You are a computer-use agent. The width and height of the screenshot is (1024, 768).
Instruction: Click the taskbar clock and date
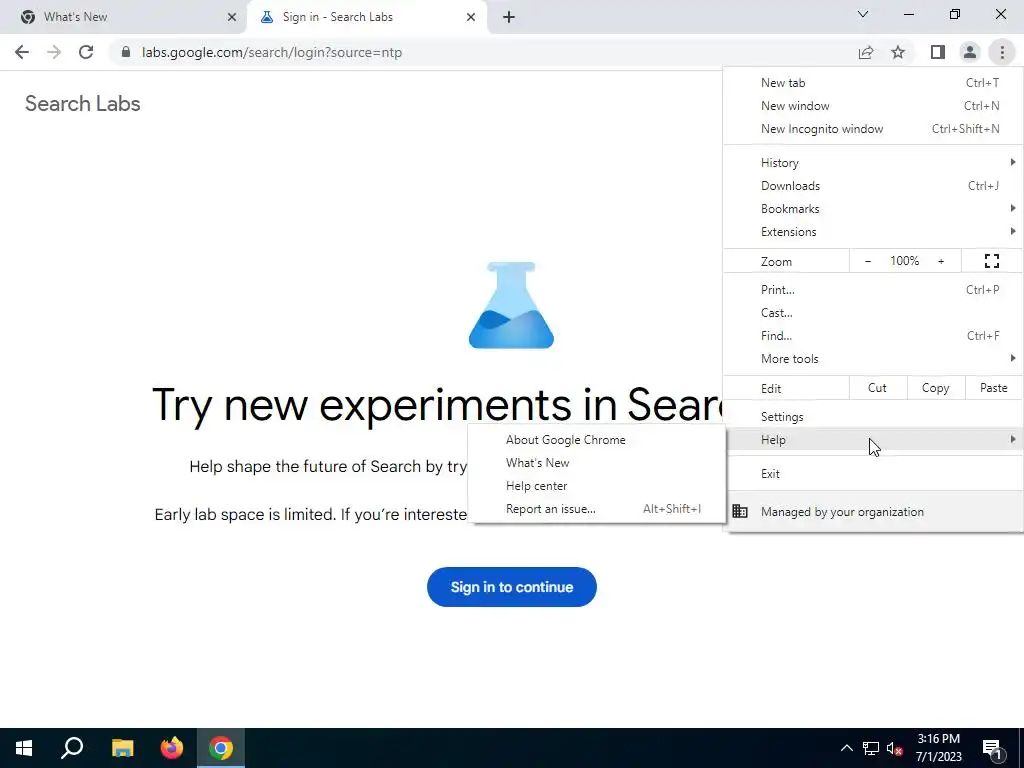pos(938,748)
